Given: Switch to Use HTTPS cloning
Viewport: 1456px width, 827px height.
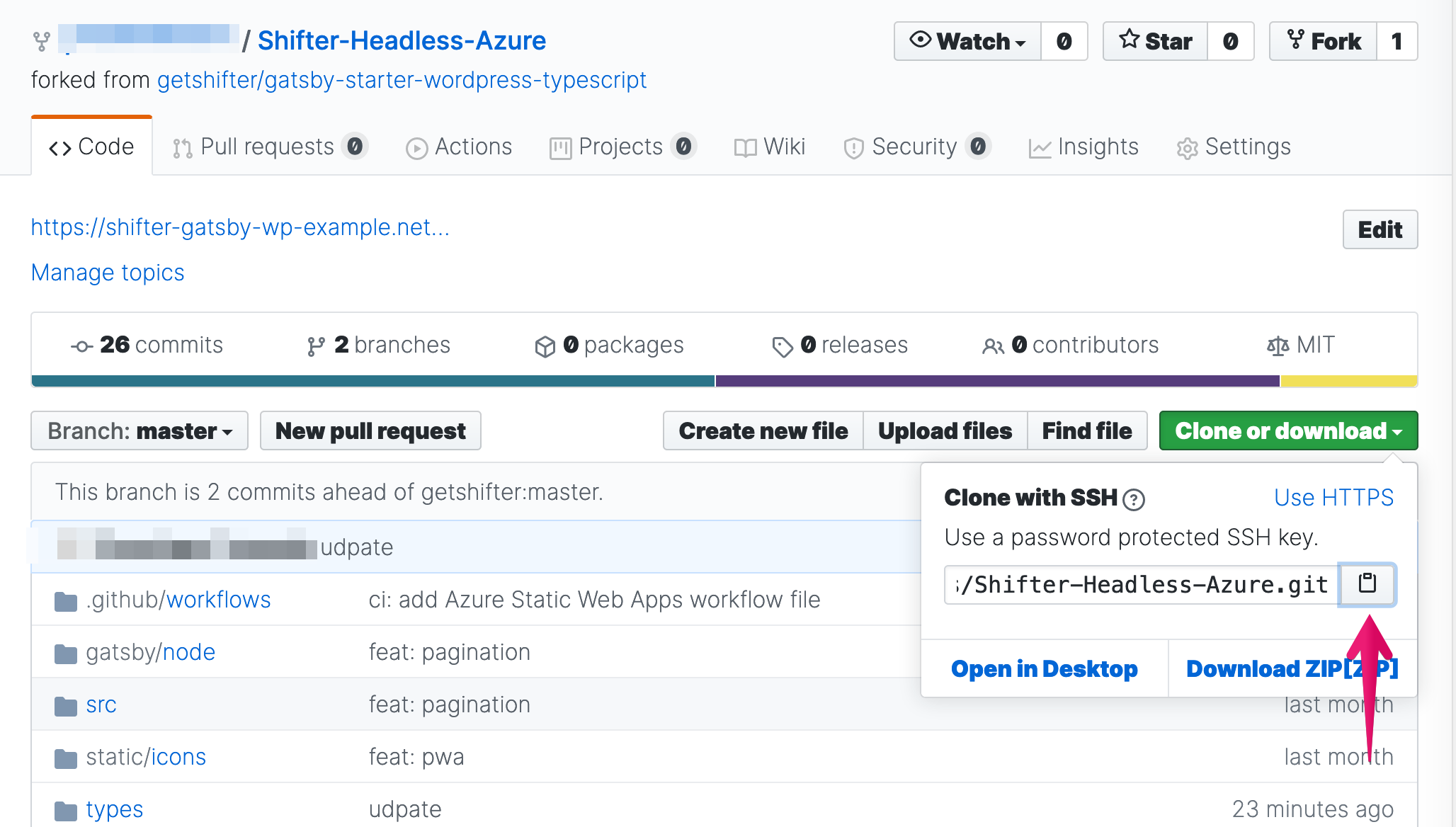Looking at the screenshot, I should (1333, 498).
